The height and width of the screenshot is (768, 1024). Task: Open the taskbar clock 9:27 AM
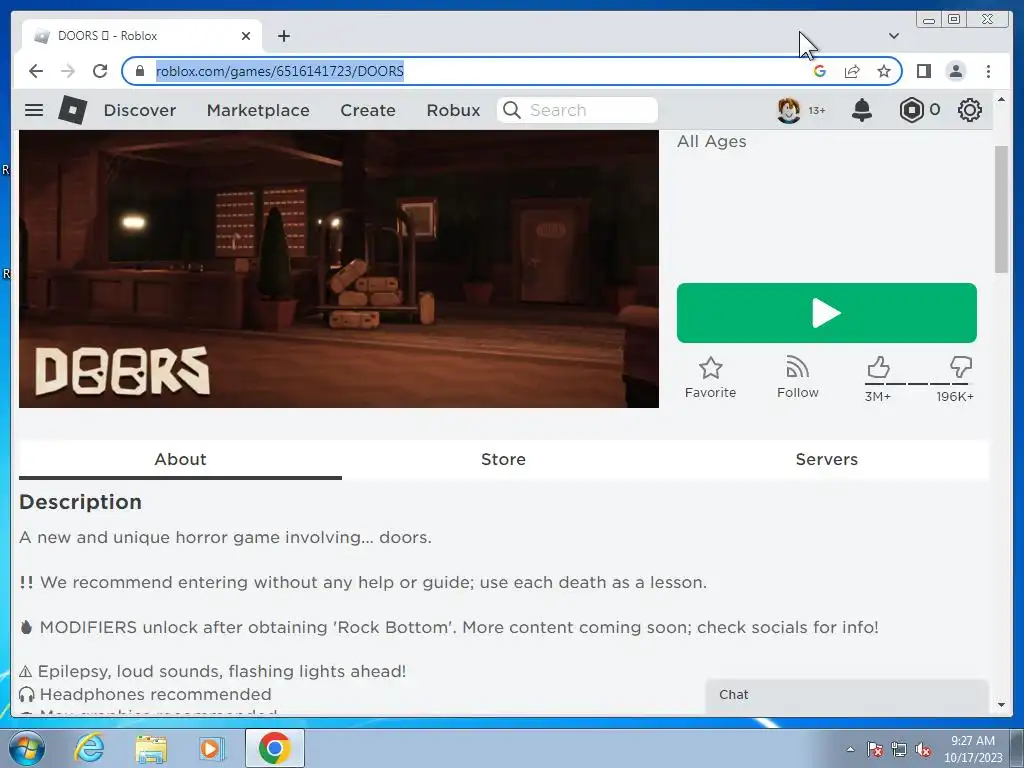tap(973, 749)
